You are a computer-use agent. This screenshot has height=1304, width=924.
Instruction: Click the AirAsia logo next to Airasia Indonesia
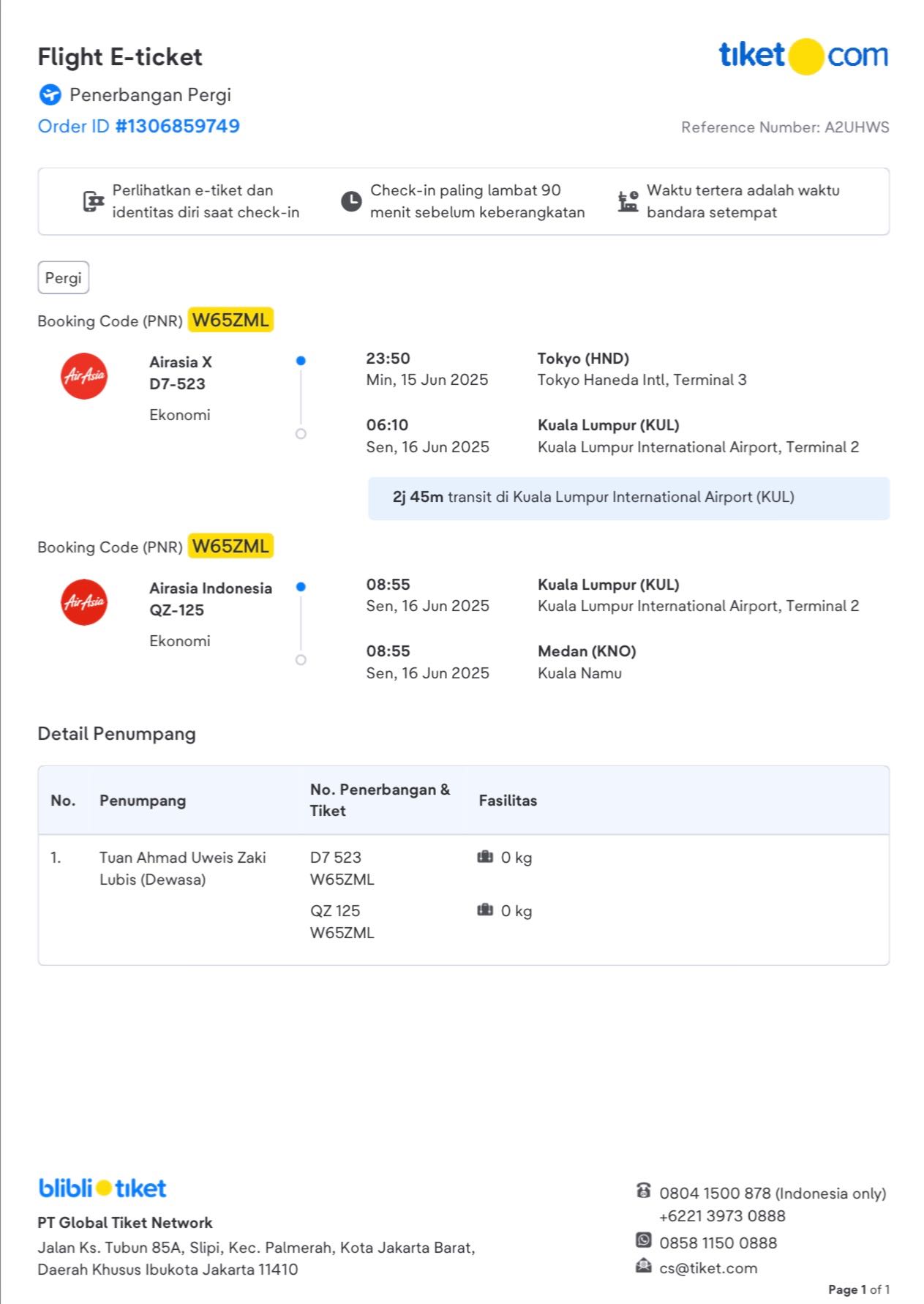point(84,602)
